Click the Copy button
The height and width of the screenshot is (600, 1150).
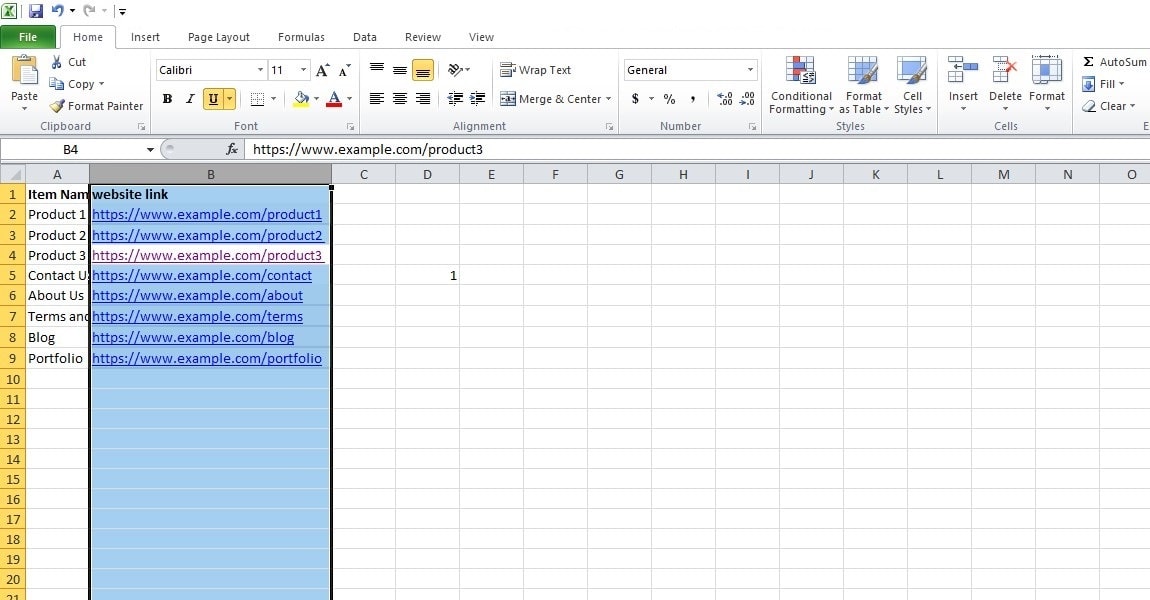pyautogui.click(x=79, y=84)
